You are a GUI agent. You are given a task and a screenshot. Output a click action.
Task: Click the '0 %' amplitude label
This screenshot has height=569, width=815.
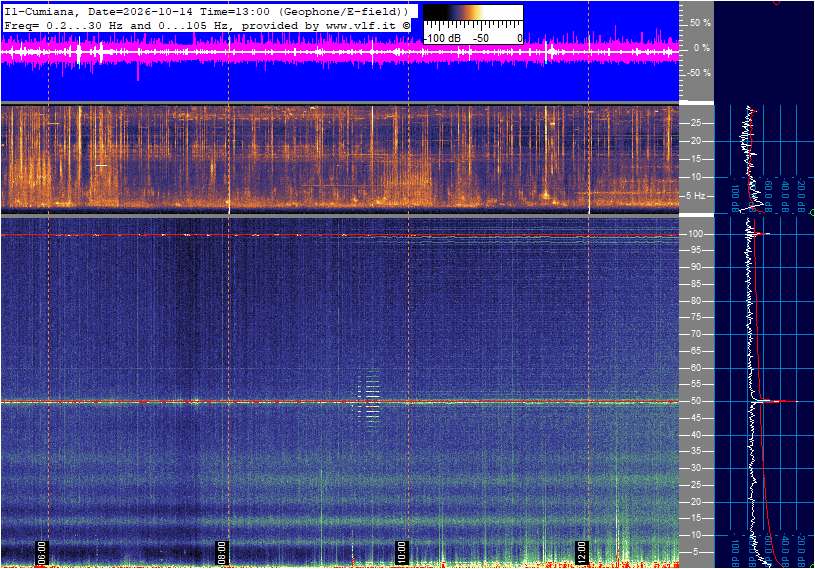click(702, 48)
